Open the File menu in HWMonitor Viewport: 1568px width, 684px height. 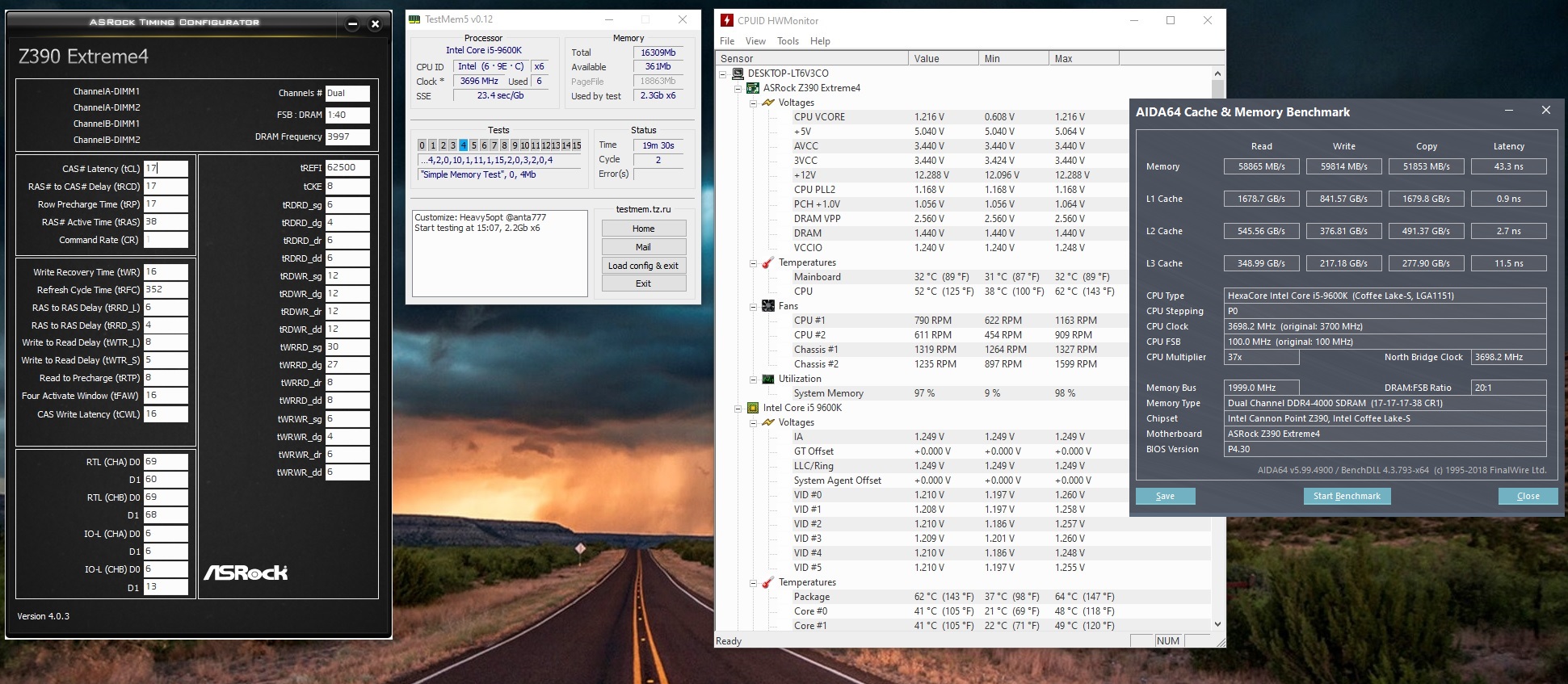point(727,41)
